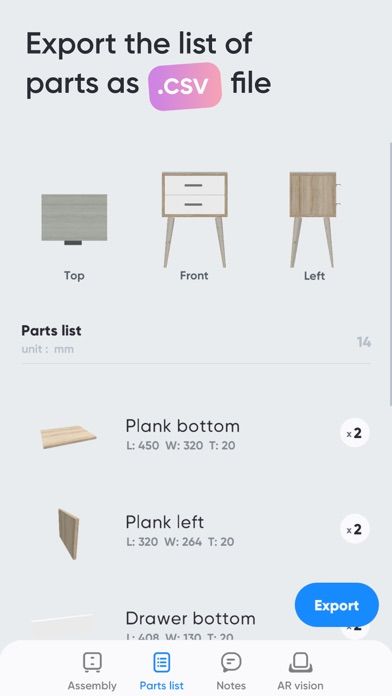
Task: Open the Notes speech bubble icon
Action: [231, 662]
